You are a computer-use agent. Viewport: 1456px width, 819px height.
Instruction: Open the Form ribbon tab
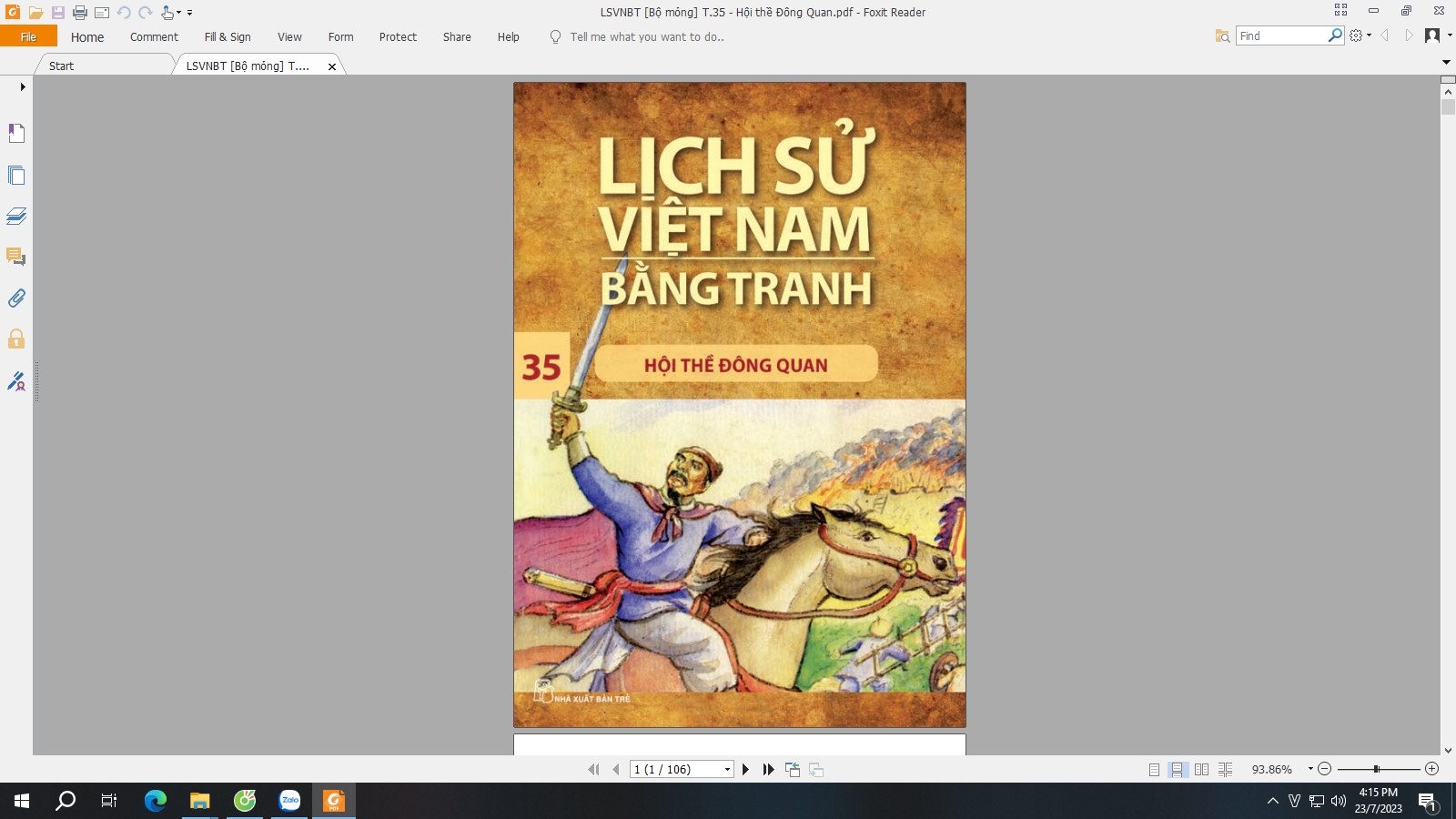340,36
